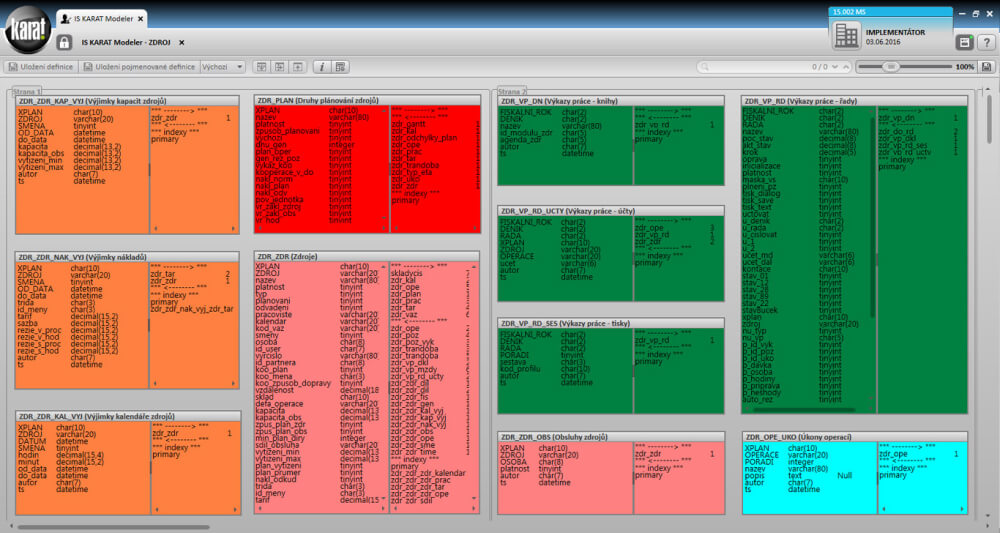Click zdr_gantt relation in ZDR_PLAN
The height and width of the screenshot is (533, 1000).
click(408, 124)
